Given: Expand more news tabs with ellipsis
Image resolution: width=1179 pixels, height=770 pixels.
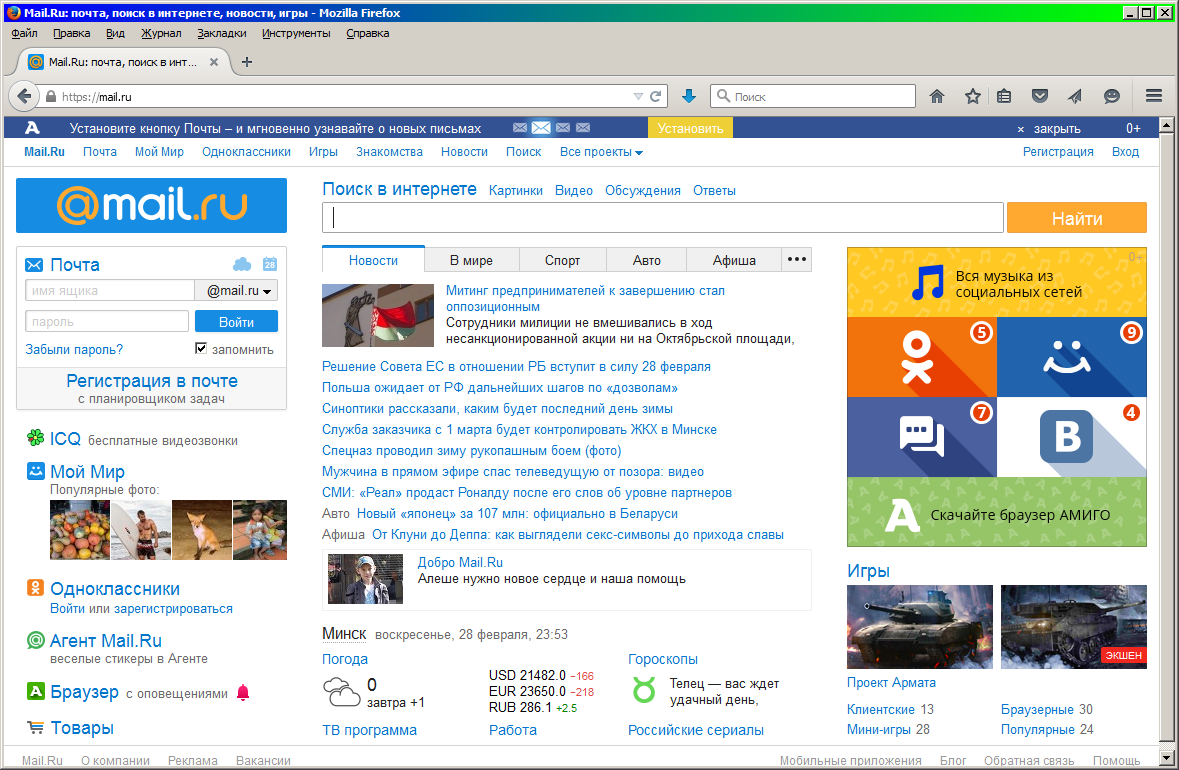Looking at the screenshot, I should pyautogui.click(x=797, y=259).
